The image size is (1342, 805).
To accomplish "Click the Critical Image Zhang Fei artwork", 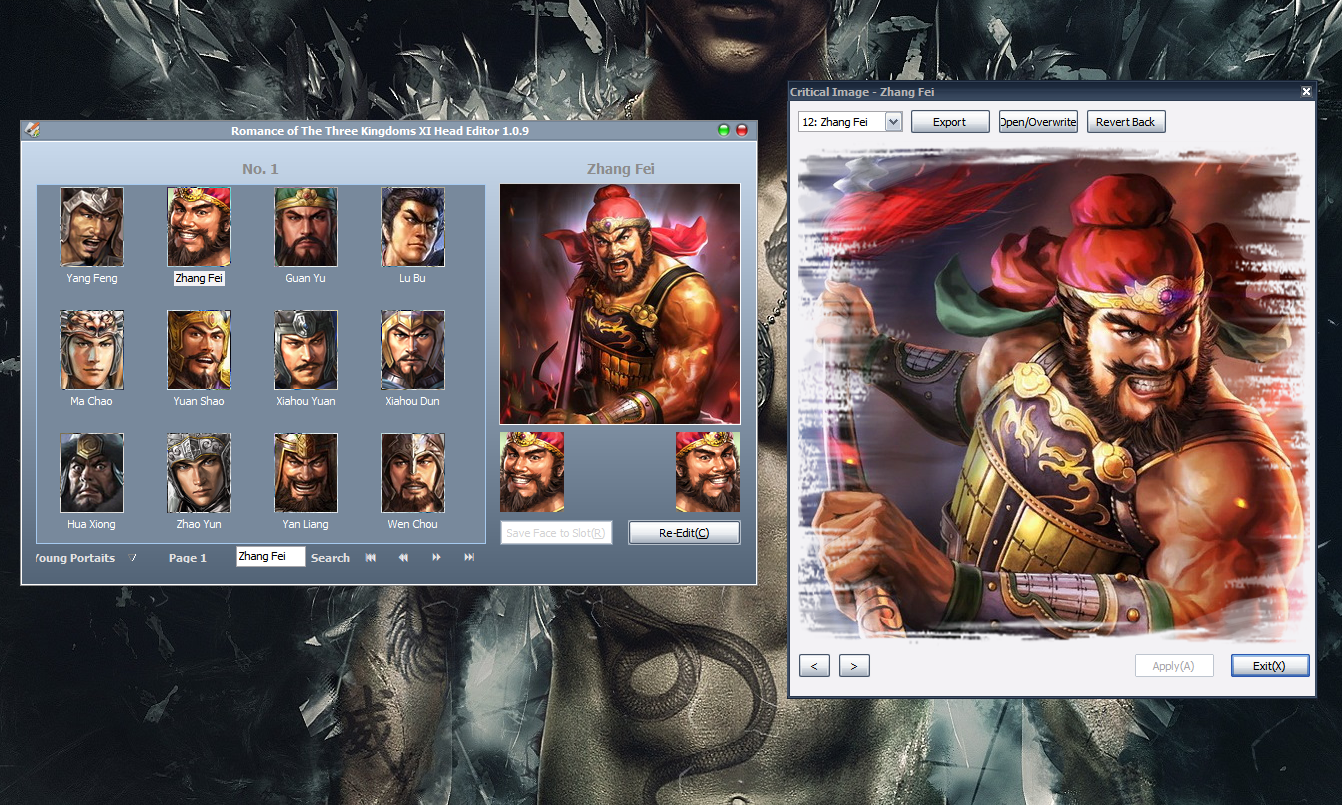I will point(1052,395).
